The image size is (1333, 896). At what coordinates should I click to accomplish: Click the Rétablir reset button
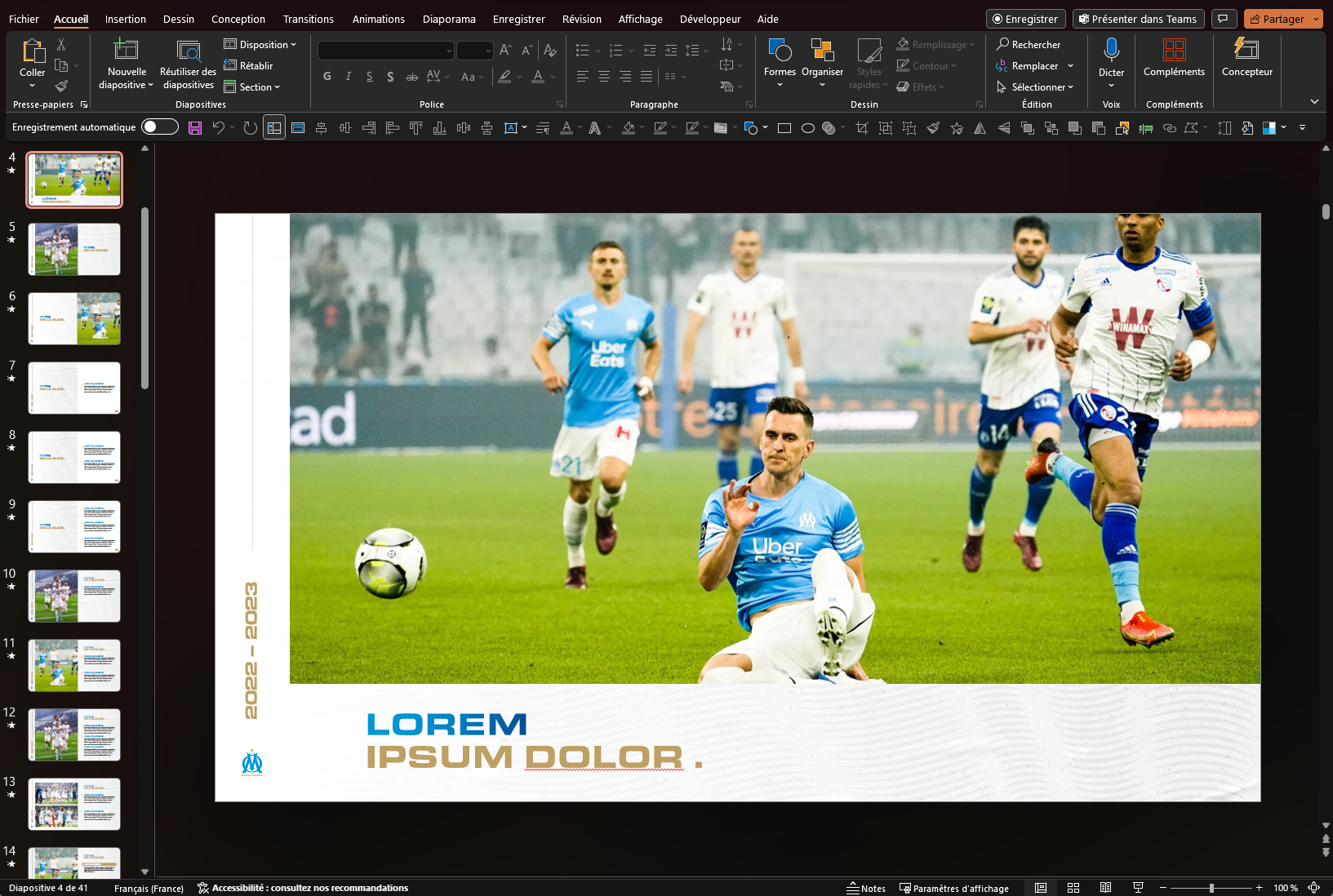coord(249,65)
